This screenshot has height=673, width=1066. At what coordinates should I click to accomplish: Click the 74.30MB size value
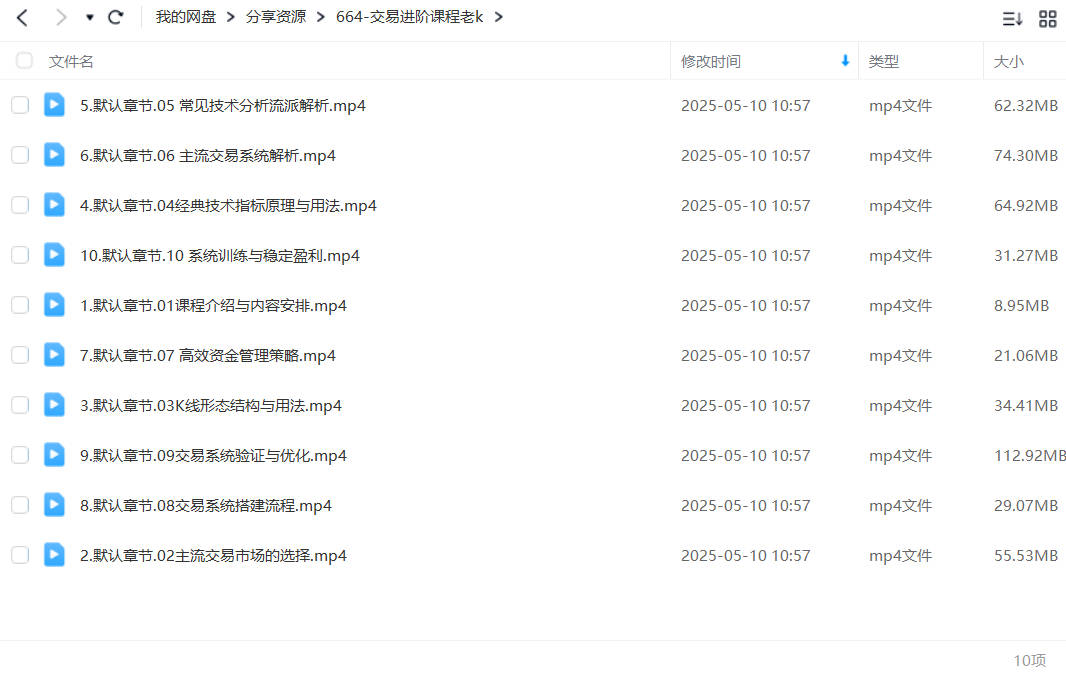[x=1026, y=156]
